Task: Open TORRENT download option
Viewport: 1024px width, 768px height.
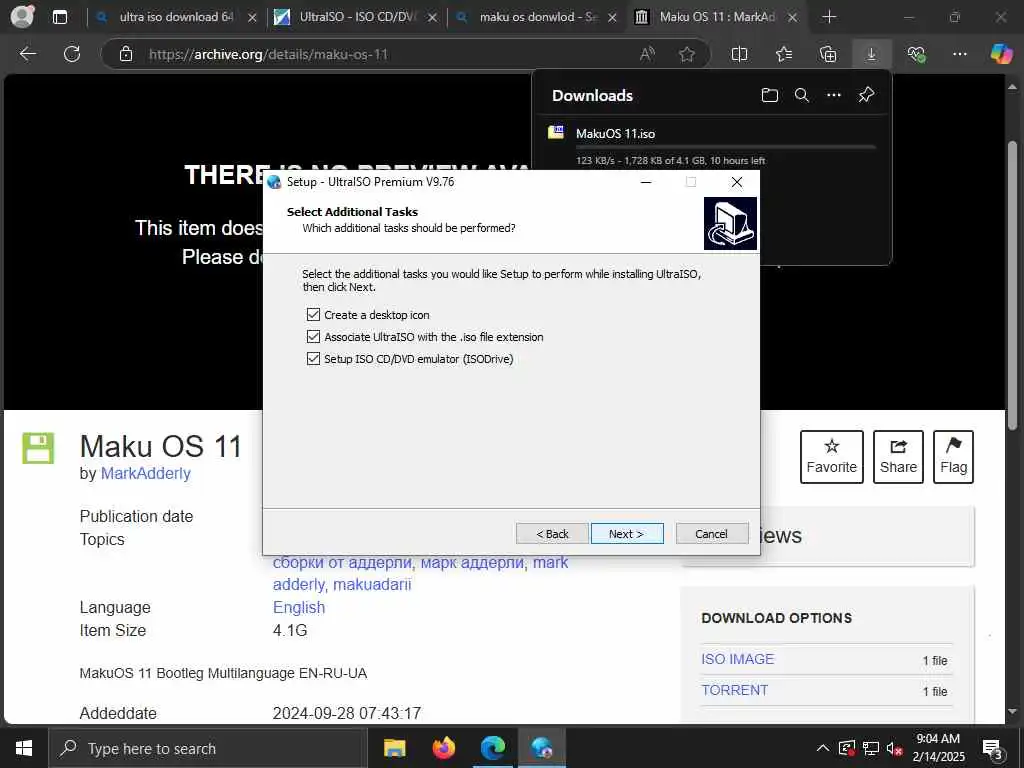Action: click(x=734, y=690)
